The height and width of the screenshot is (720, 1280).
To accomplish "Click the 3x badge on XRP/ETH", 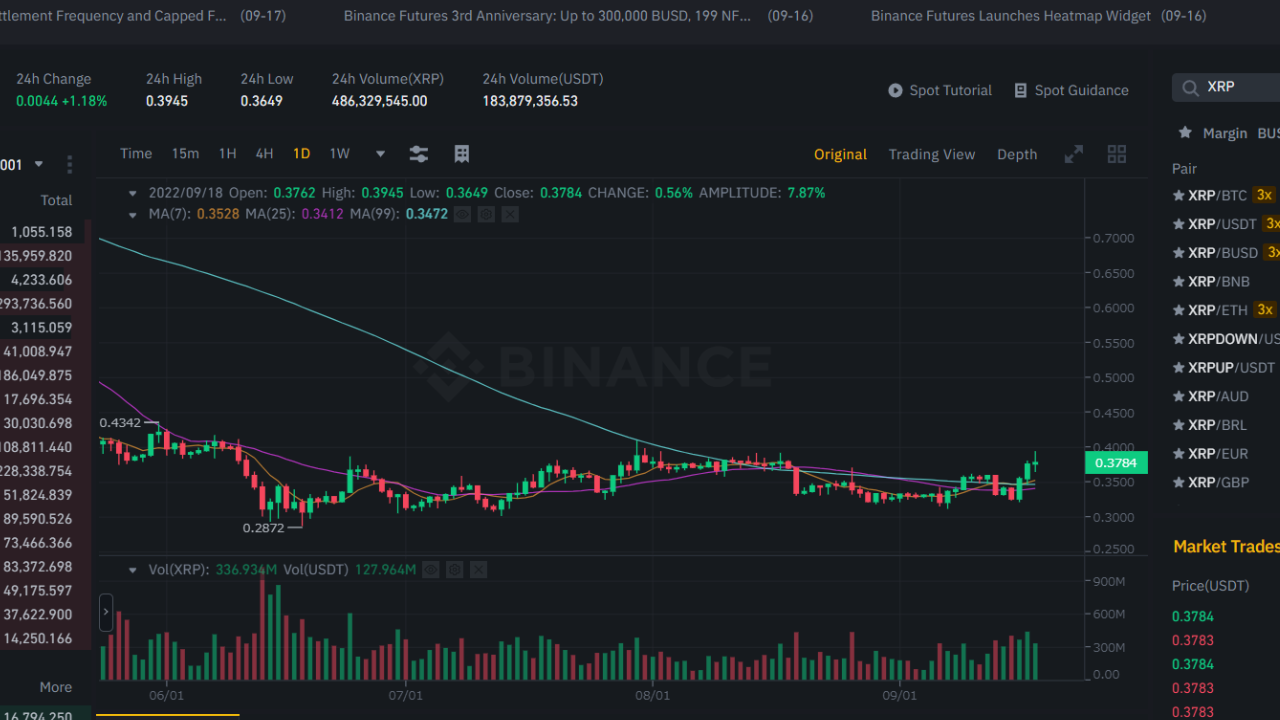I will click(1265, 310).
